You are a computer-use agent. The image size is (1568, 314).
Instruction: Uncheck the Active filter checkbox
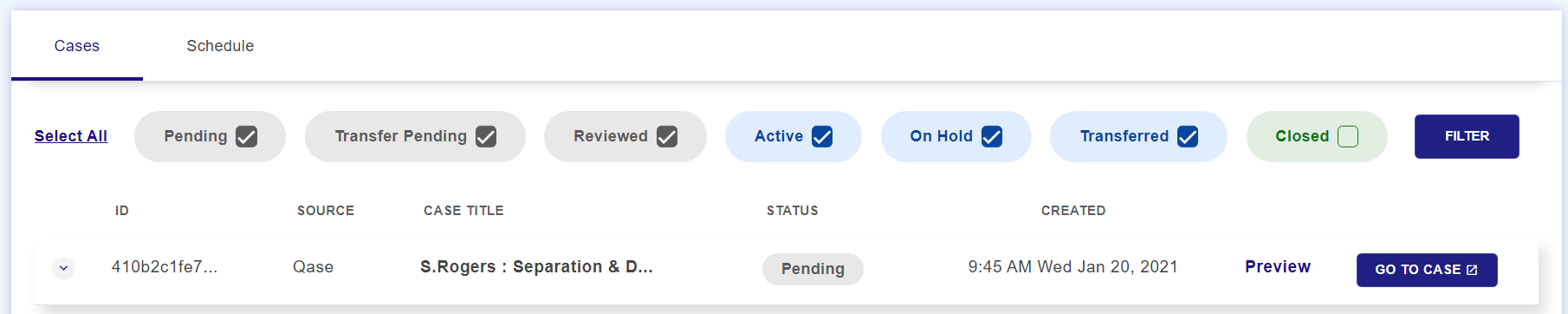pyautogui.click(x=822, y=137)
